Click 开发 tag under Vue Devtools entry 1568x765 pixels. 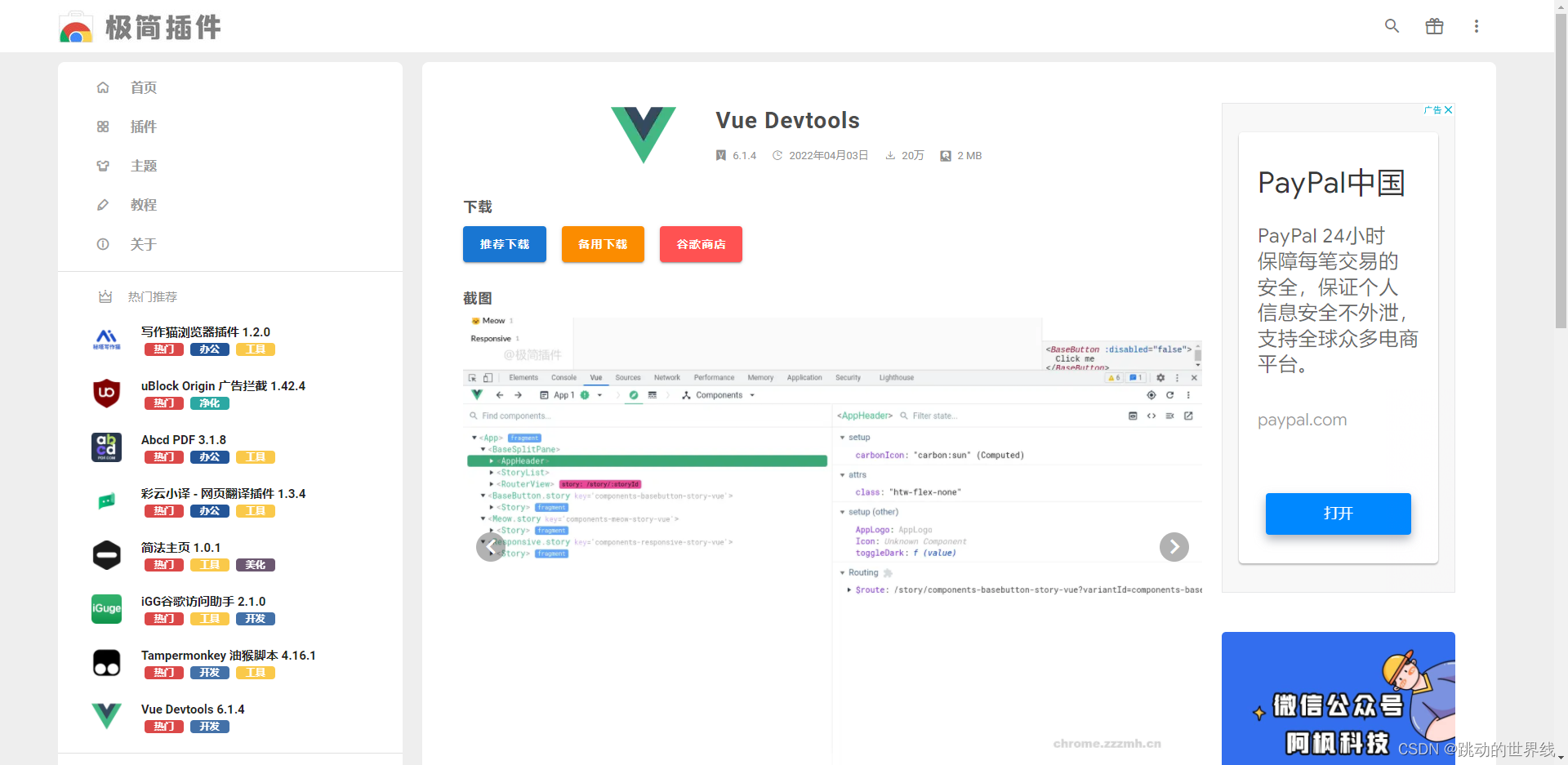tap(210, 727)
